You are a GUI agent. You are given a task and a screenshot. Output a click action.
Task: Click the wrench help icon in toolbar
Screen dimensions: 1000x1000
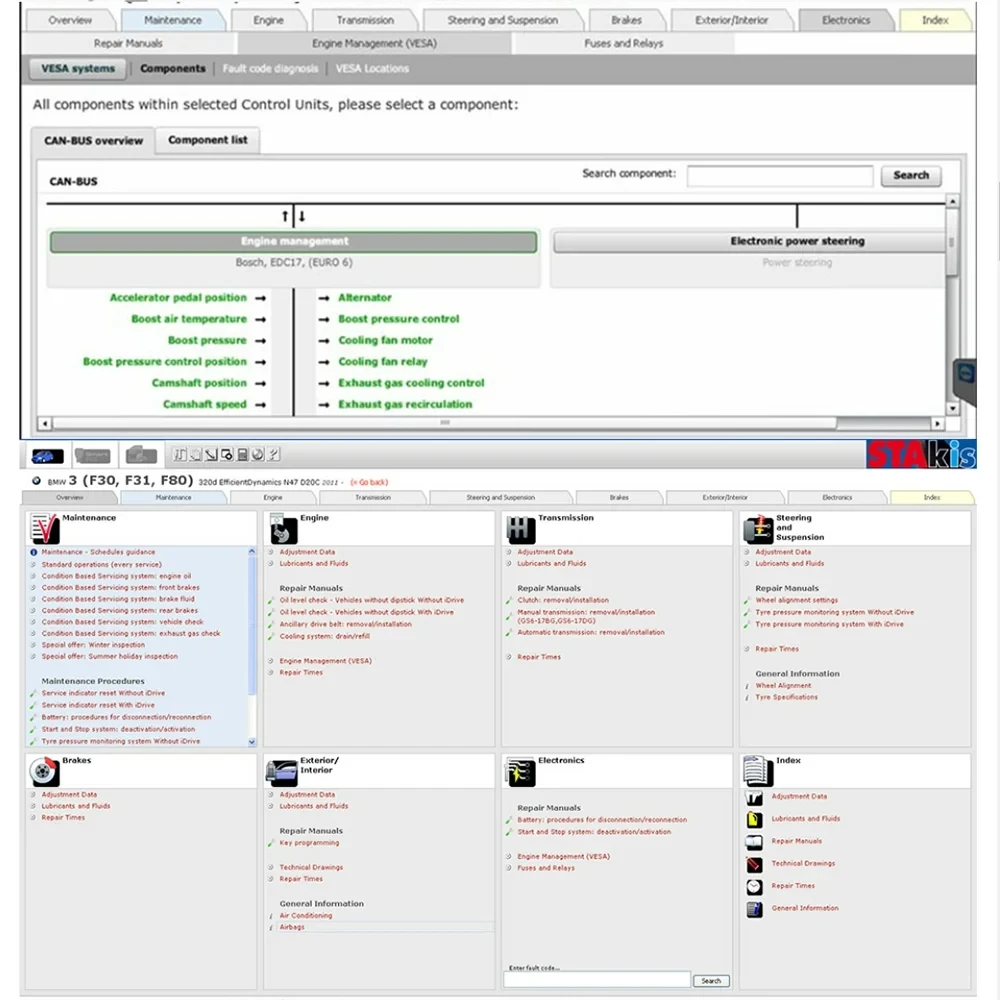click(x=273, y=455)
